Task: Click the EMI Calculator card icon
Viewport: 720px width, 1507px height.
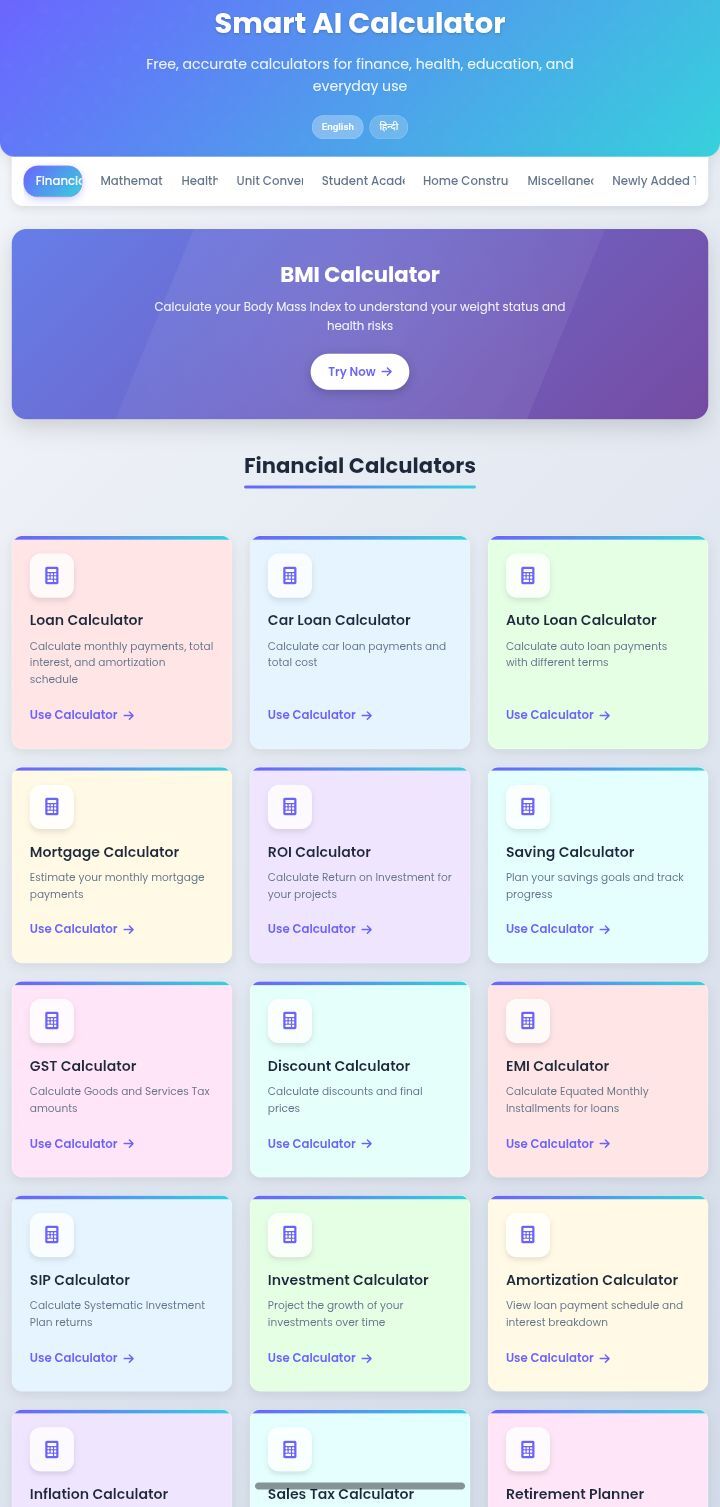Action: 528,1020
